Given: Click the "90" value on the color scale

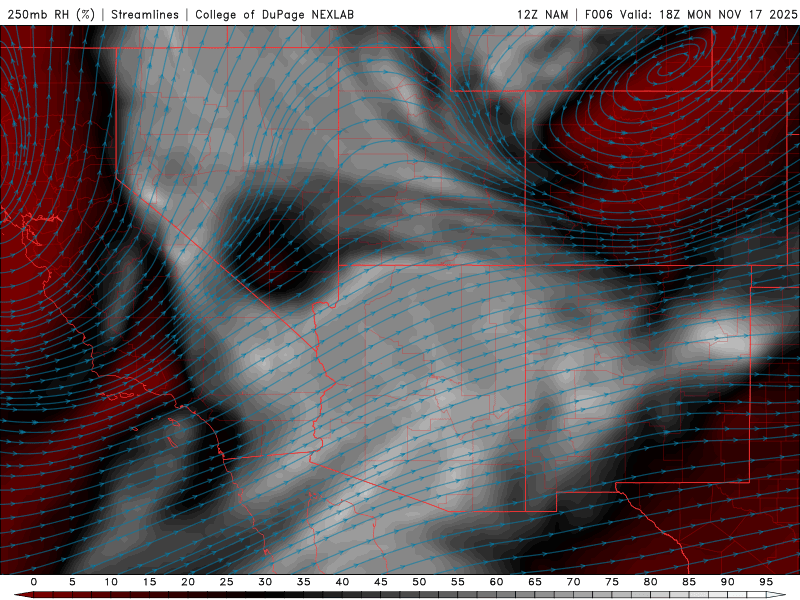Looking at the screenshot, I should pyautogui.click(x=727, y=582).
